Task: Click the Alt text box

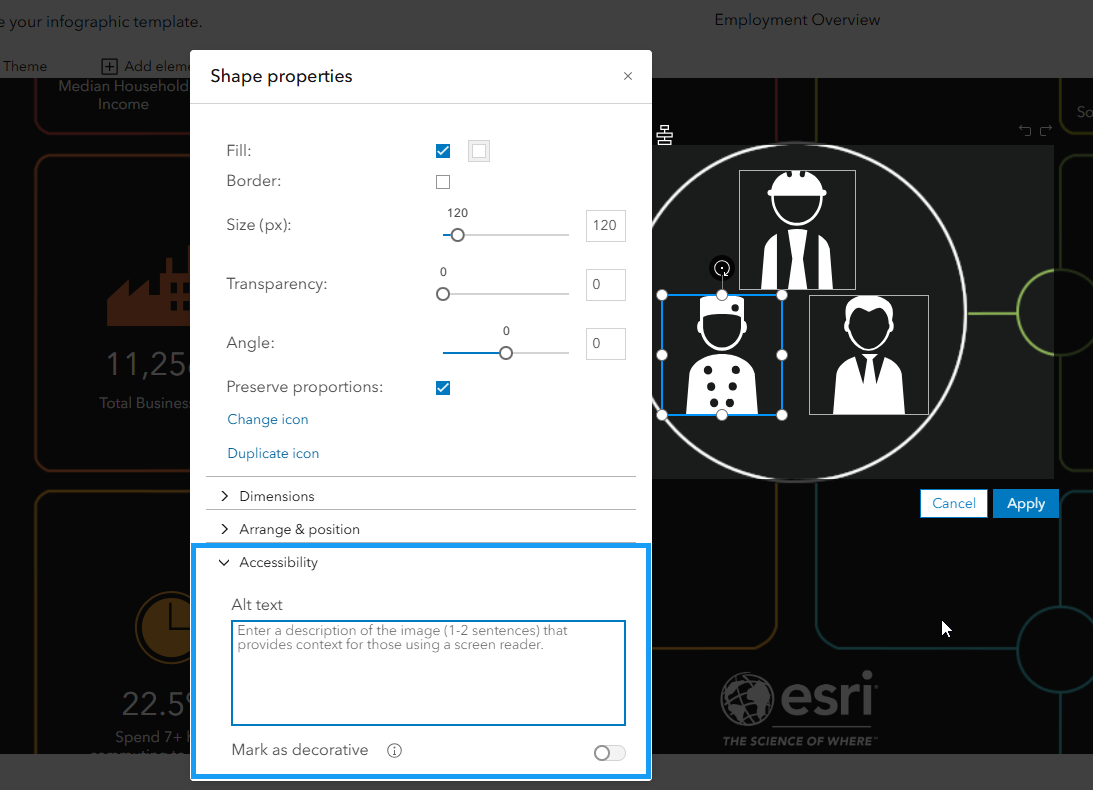Action: (x=428, y=673)
